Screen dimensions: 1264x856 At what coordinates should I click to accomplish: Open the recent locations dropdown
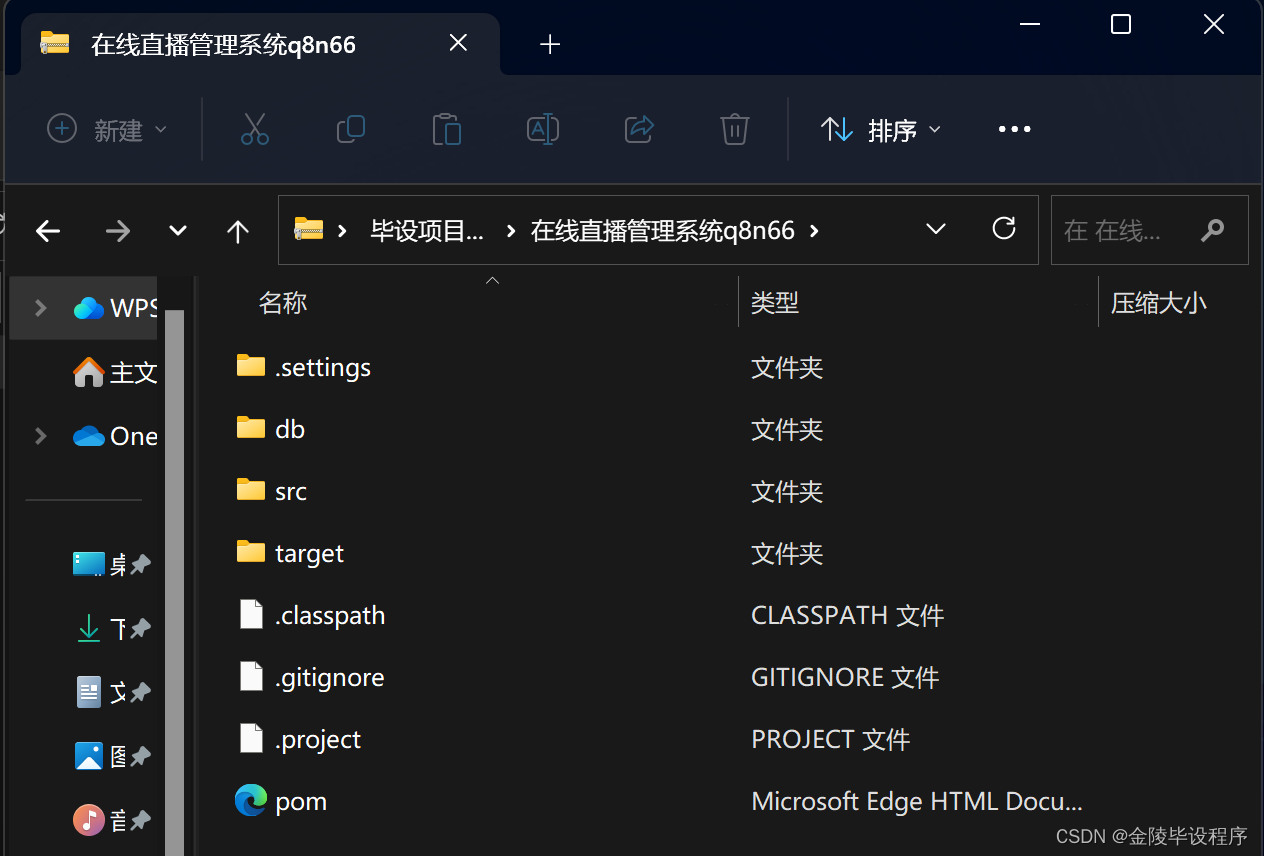[x=178, y=231]
